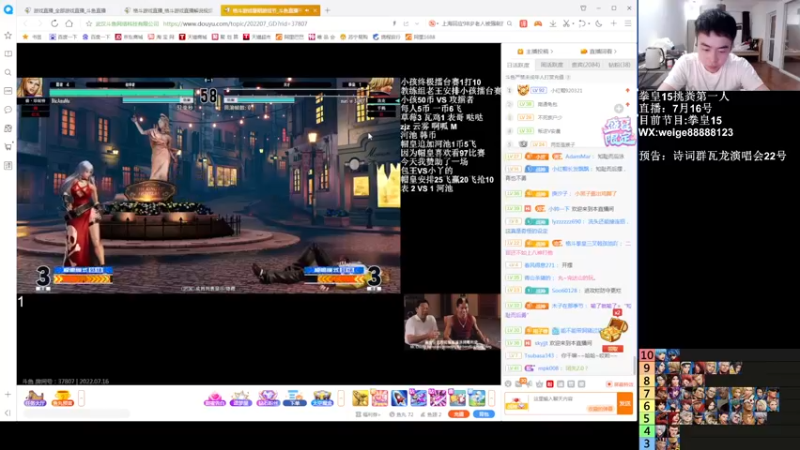The width and height of the screenshot is (800, 450).
Task: Click the orange recharge pill button
Action: click(459, 414)
